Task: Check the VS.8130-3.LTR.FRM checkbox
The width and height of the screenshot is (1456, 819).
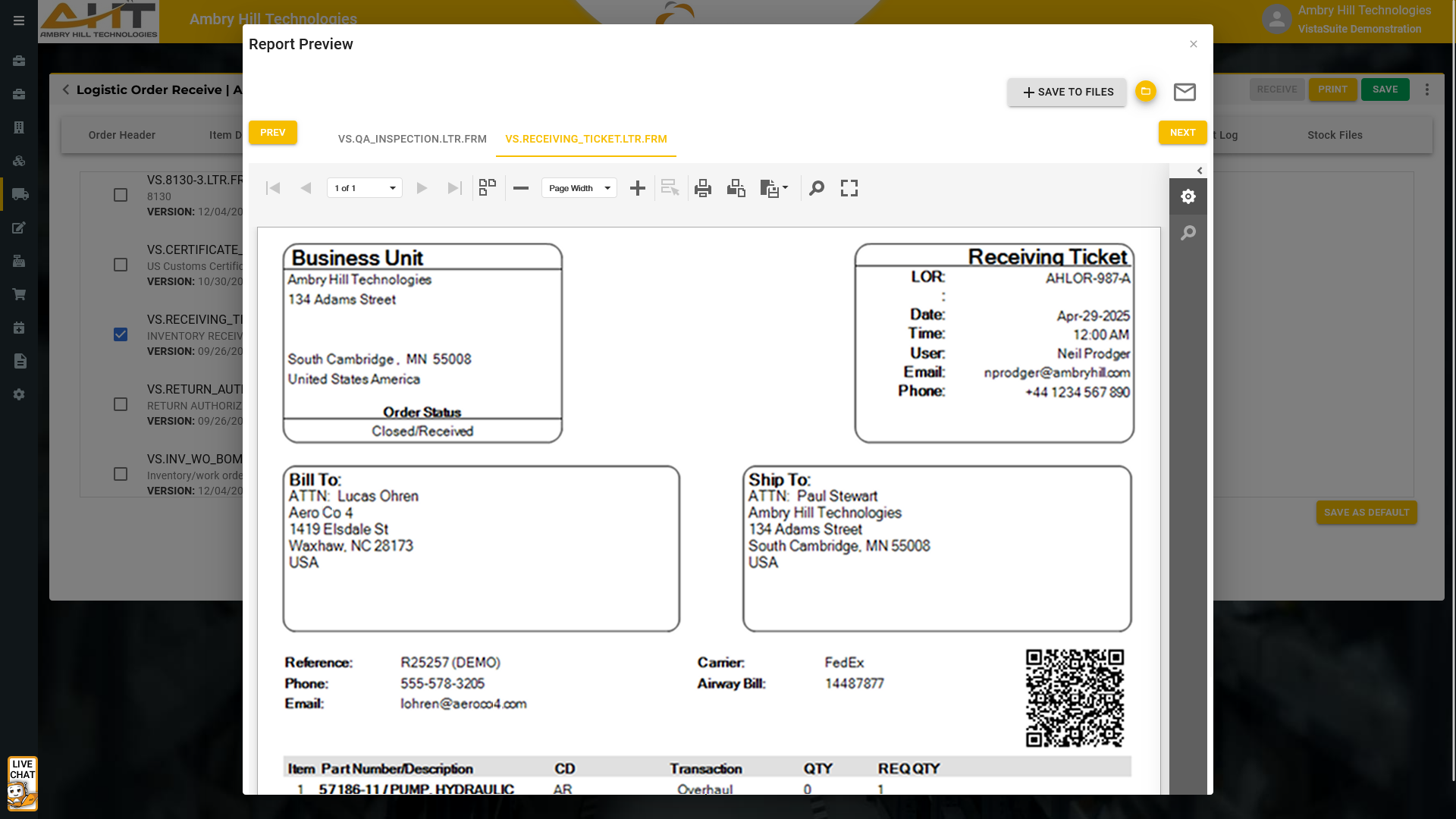Action: 121,195
